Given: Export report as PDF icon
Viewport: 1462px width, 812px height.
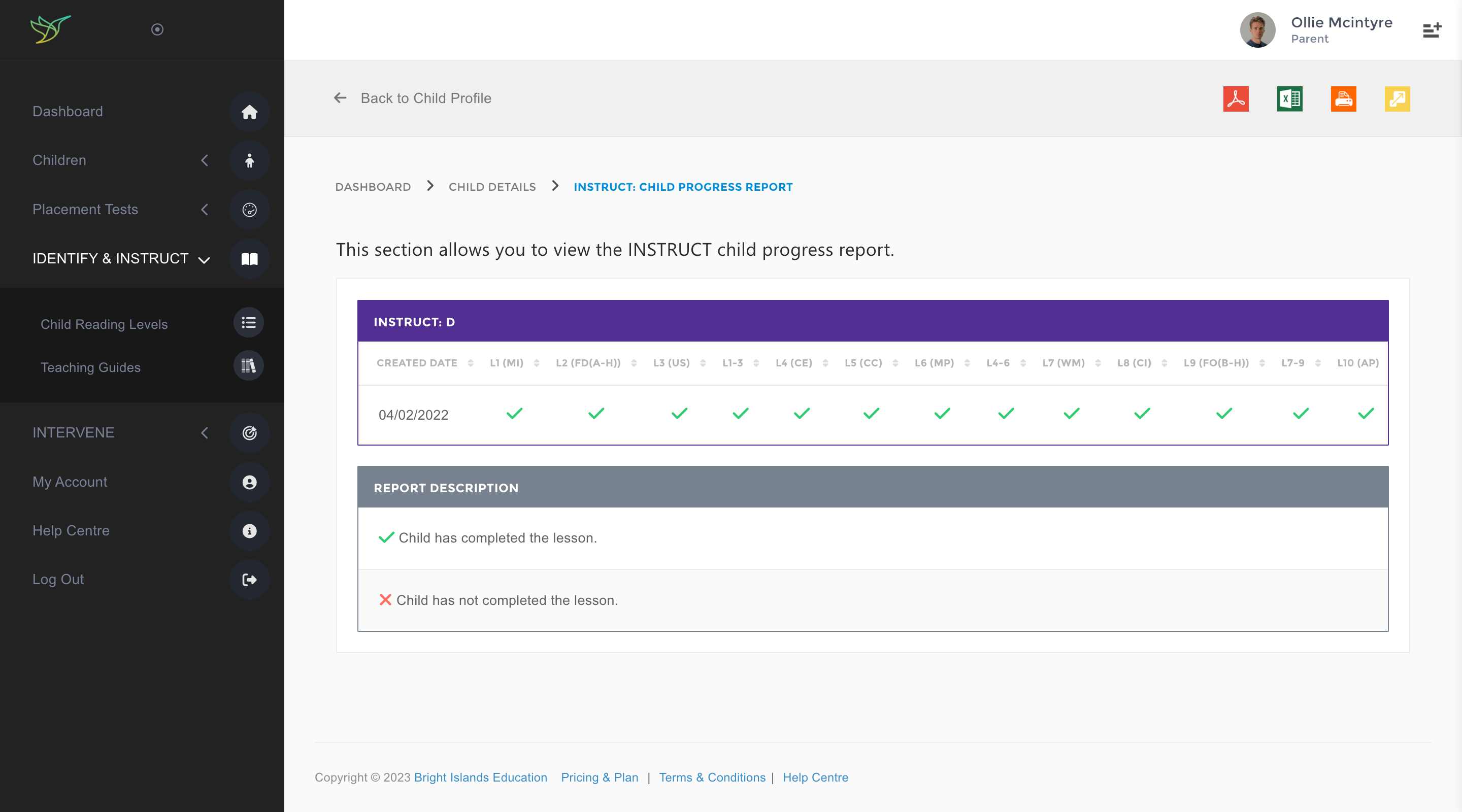Looking at the screenshot, I should tap(1236, 99).
